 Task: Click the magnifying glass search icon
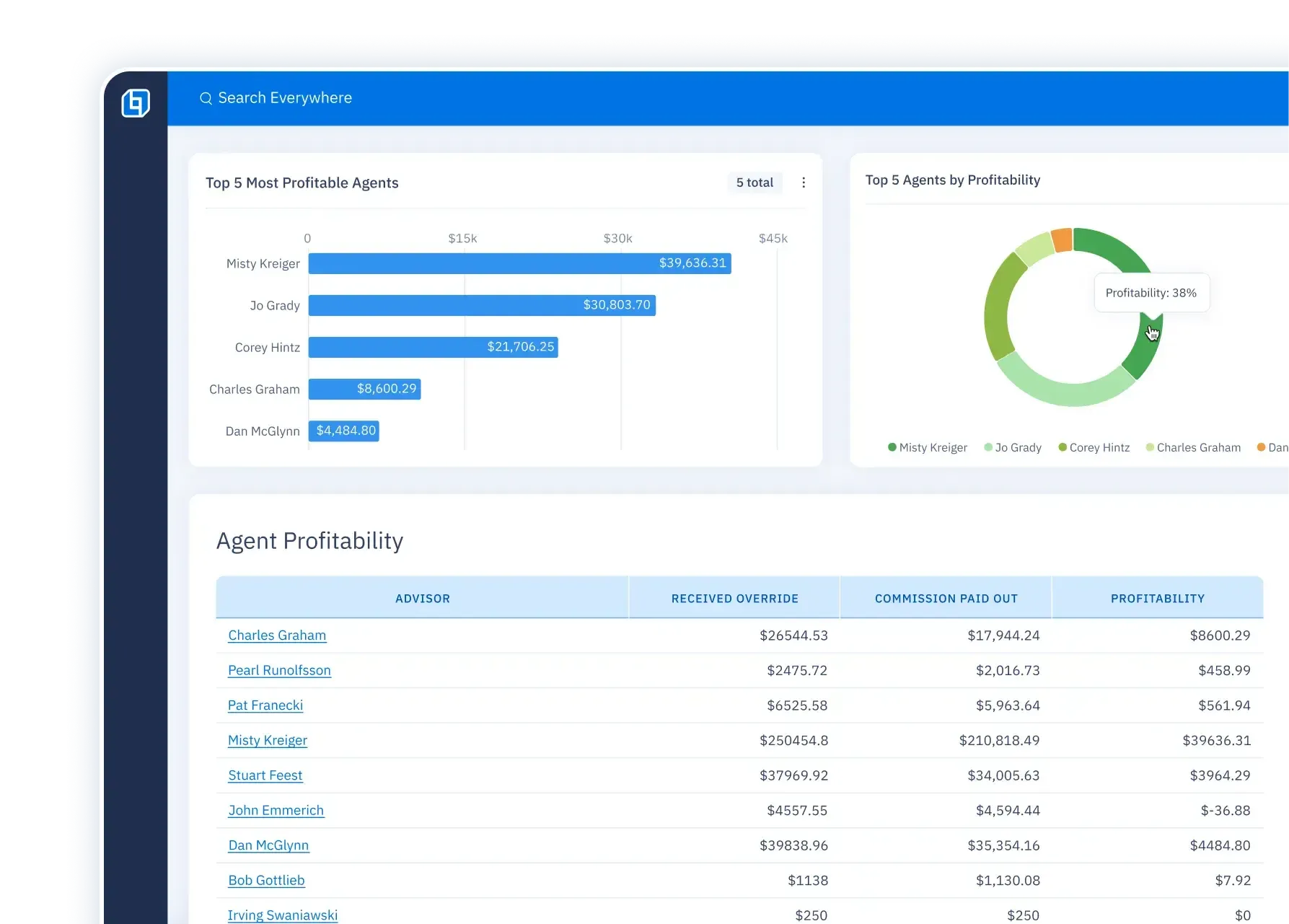206,98
